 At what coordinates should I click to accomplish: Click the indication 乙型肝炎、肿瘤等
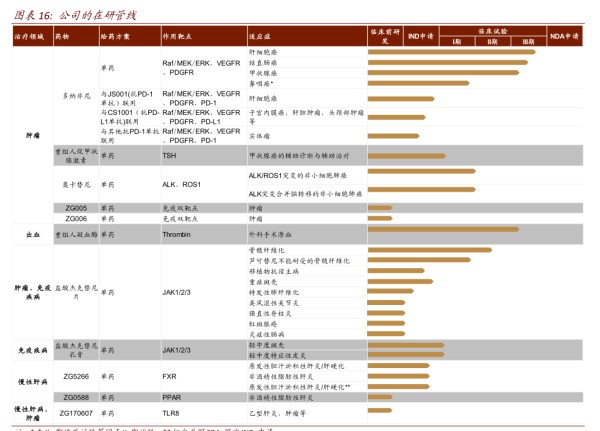point(277,413)
